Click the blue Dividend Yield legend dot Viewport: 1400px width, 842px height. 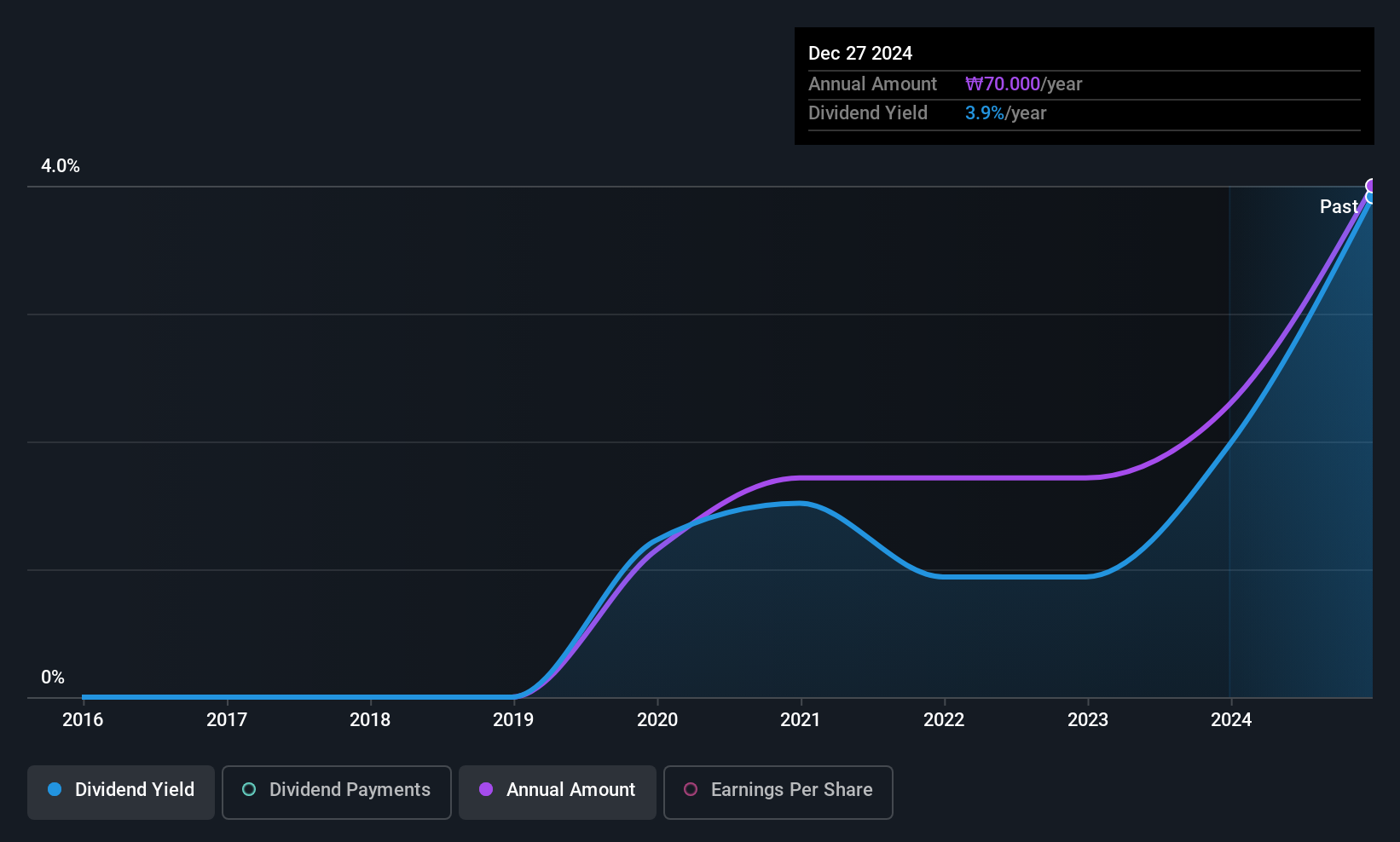coord(55,789)
